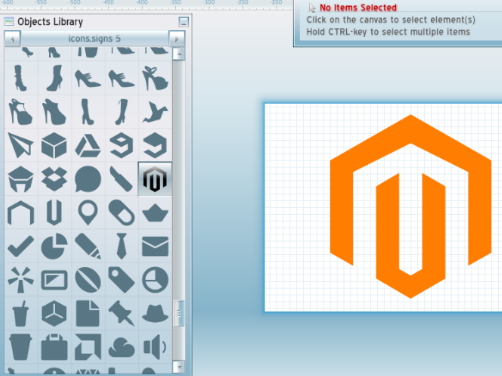Click the library scrollbar down arrow

coord(179,367)
